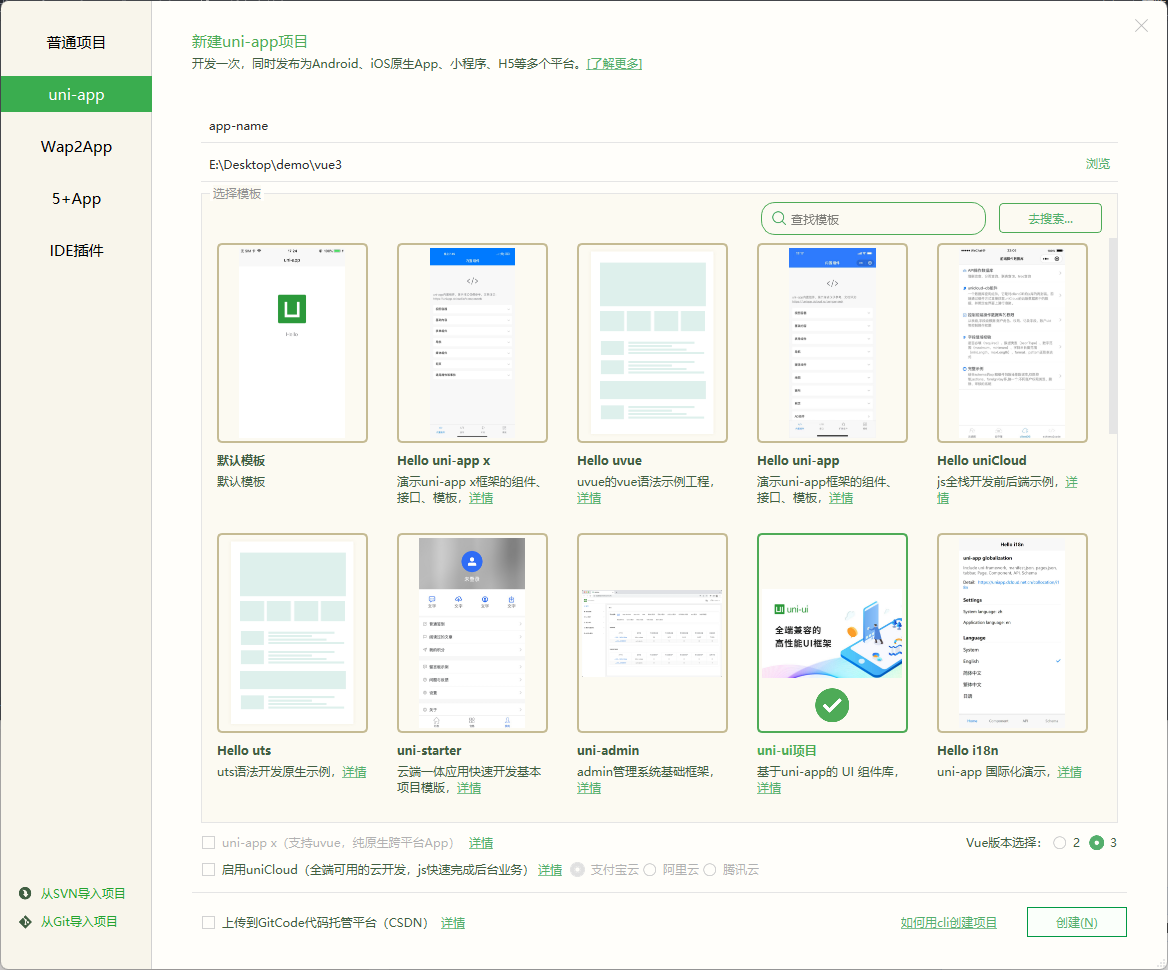Select the Hello i18n template
Viewport: 1168px width, 970px height.
coord(1012,633)
